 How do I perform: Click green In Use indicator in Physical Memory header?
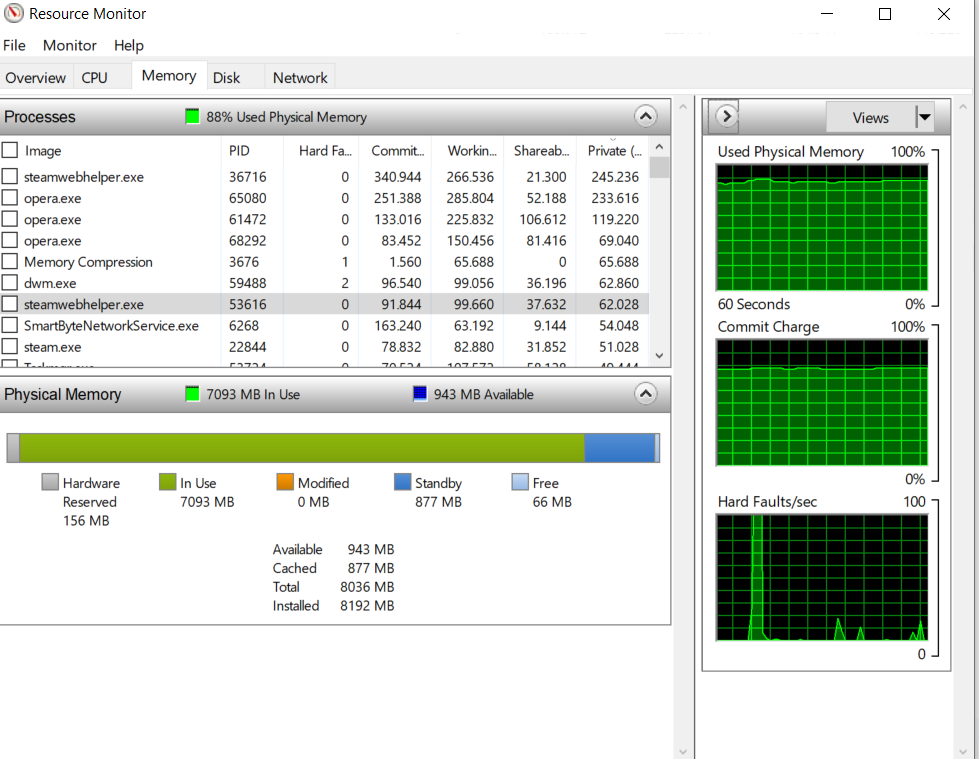(192, 394)
